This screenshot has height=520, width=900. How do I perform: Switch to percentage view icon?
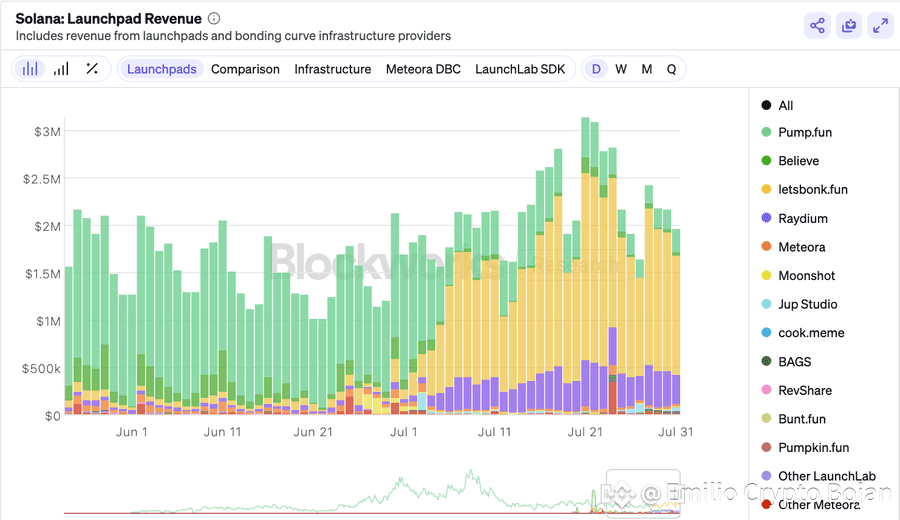92,69
